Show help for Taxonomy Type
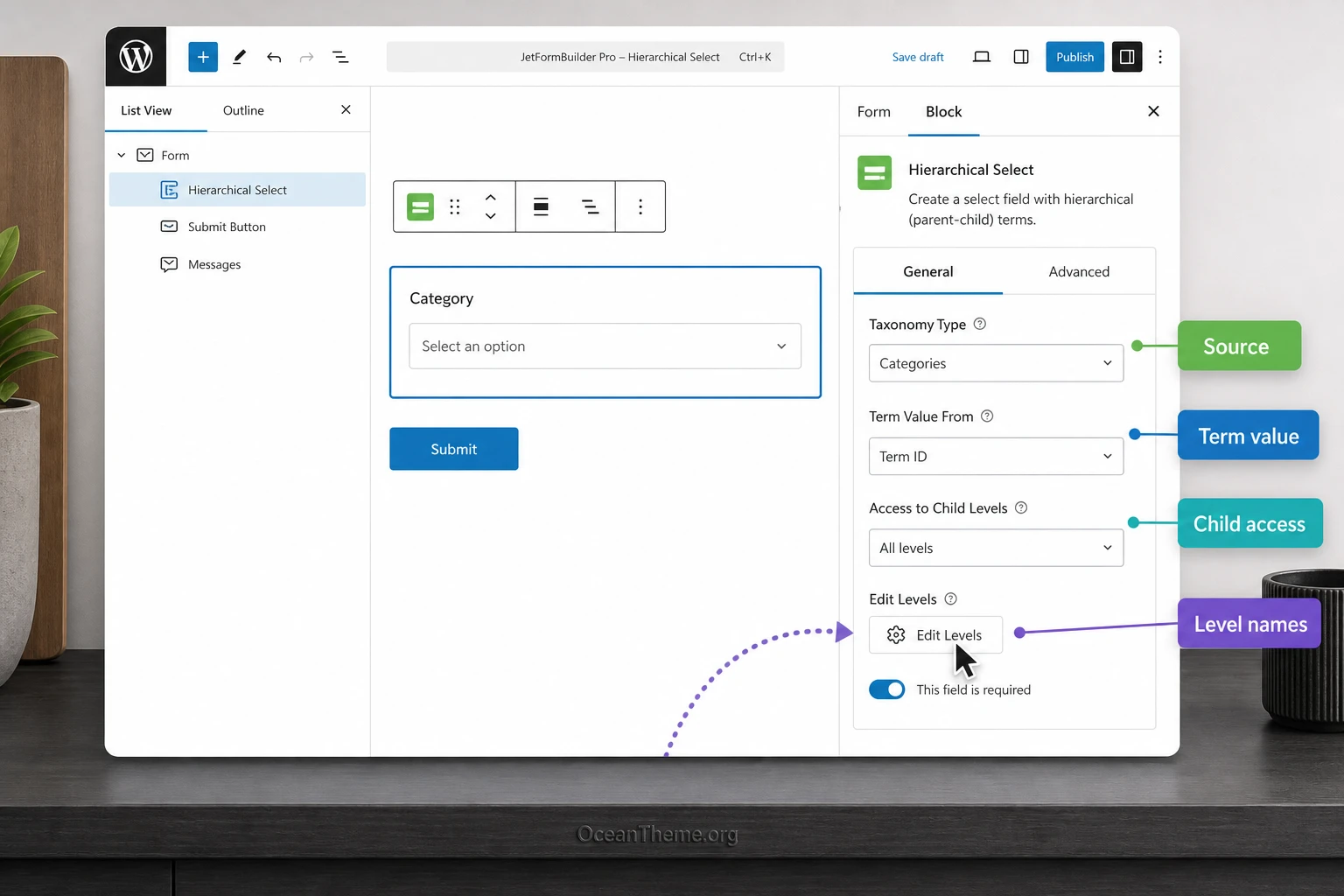 [980, 324]
